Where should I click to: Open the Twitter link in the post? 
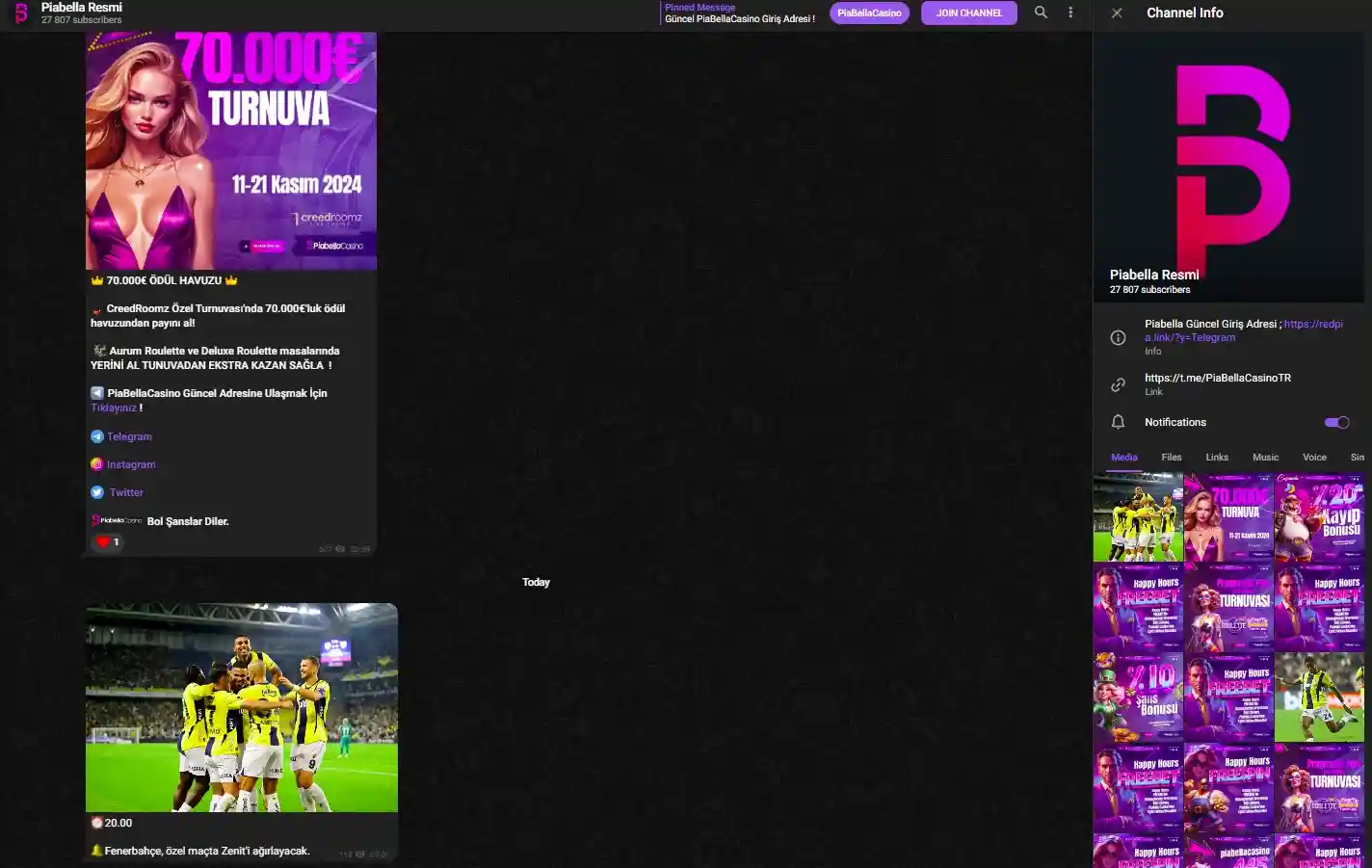(x=126, y=492)
